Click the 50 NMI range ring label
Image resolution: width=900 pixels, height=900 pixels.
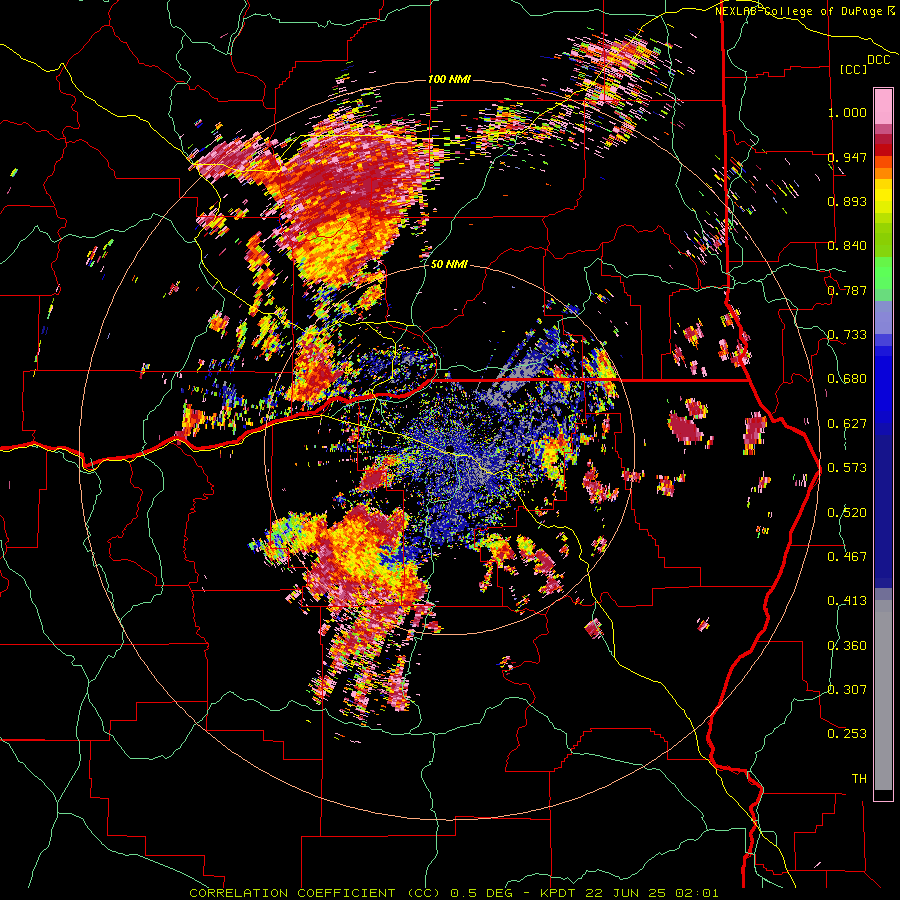coord(449,265)
